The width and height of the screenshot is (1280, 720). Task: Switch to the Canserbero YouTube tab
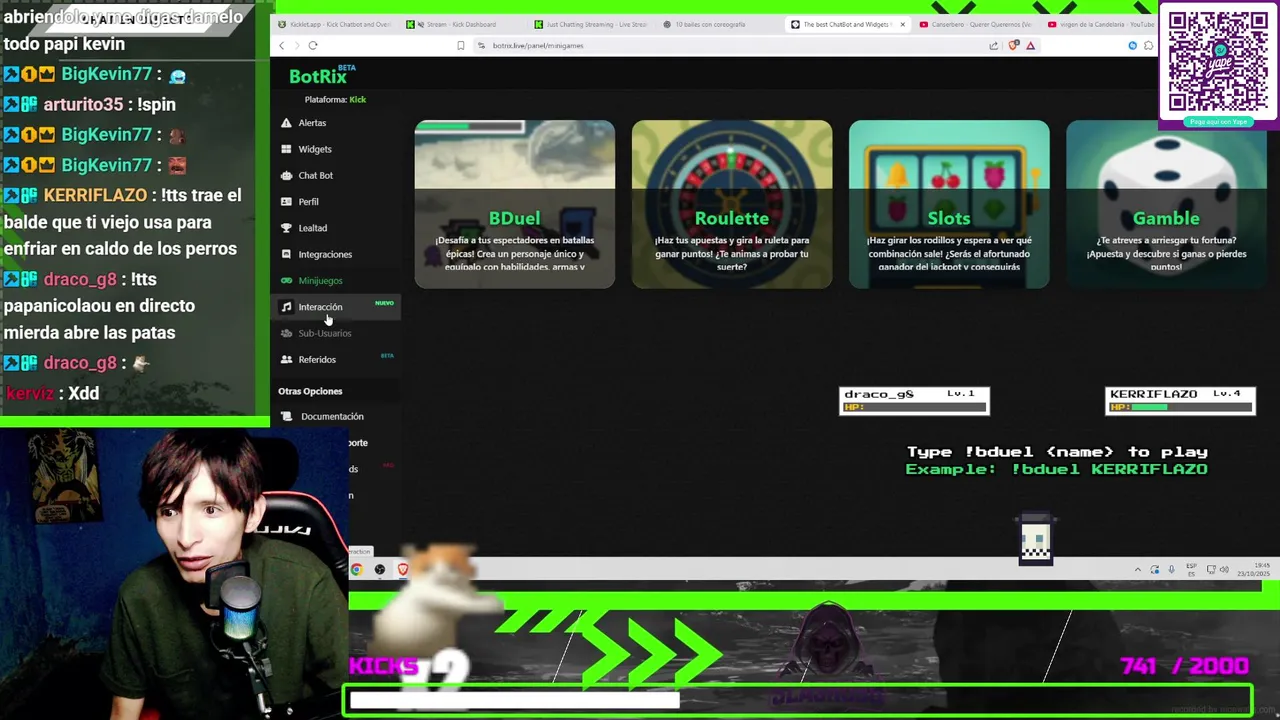[976, 24]
